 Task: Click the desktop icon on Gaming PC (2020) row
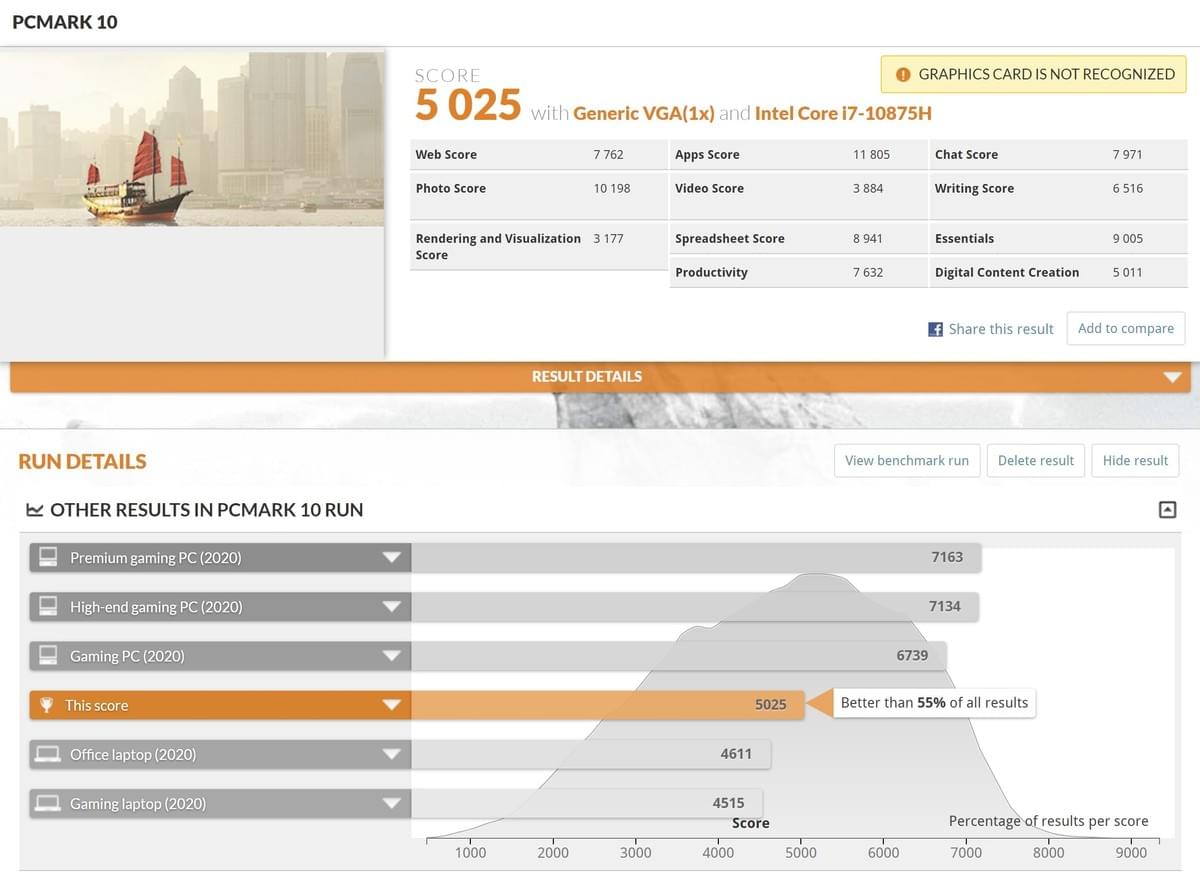[47, 655]
